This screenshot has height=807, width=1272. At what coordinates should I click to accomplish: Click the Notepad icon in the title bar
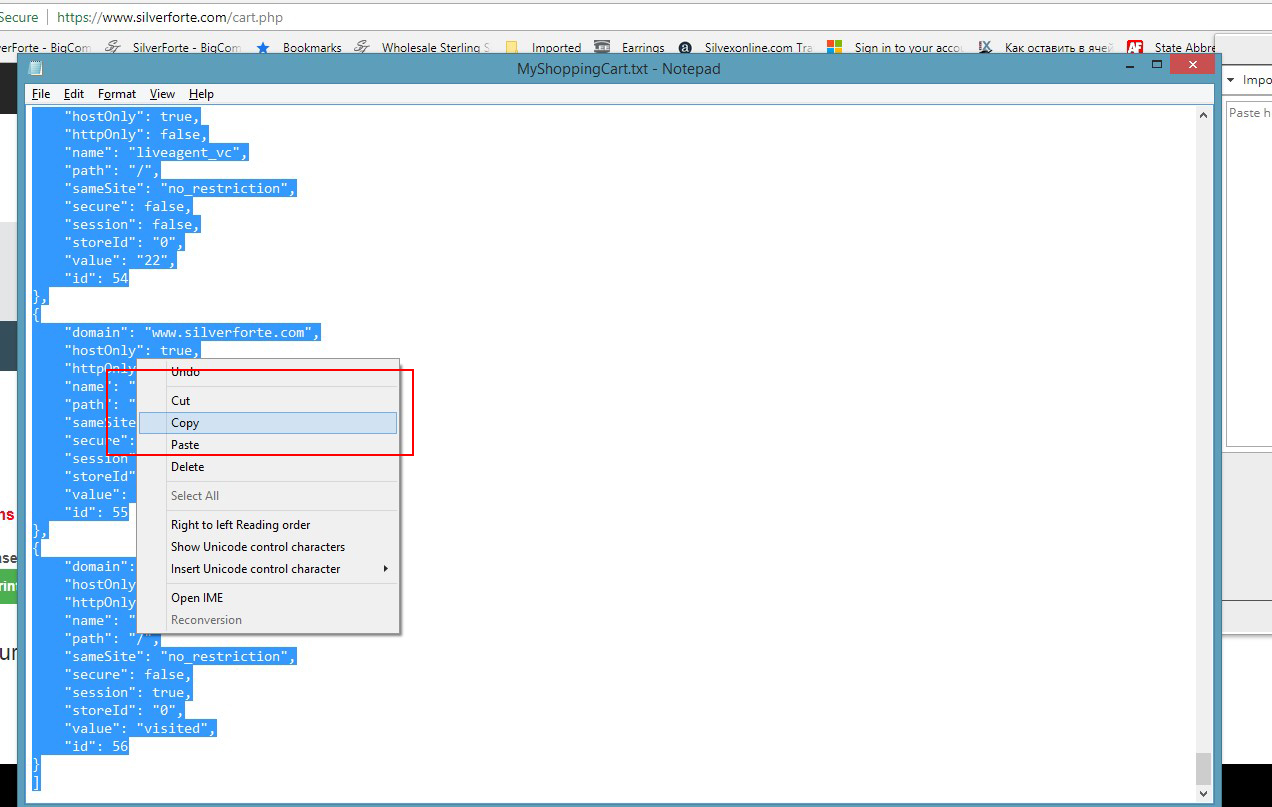(36, 68)
